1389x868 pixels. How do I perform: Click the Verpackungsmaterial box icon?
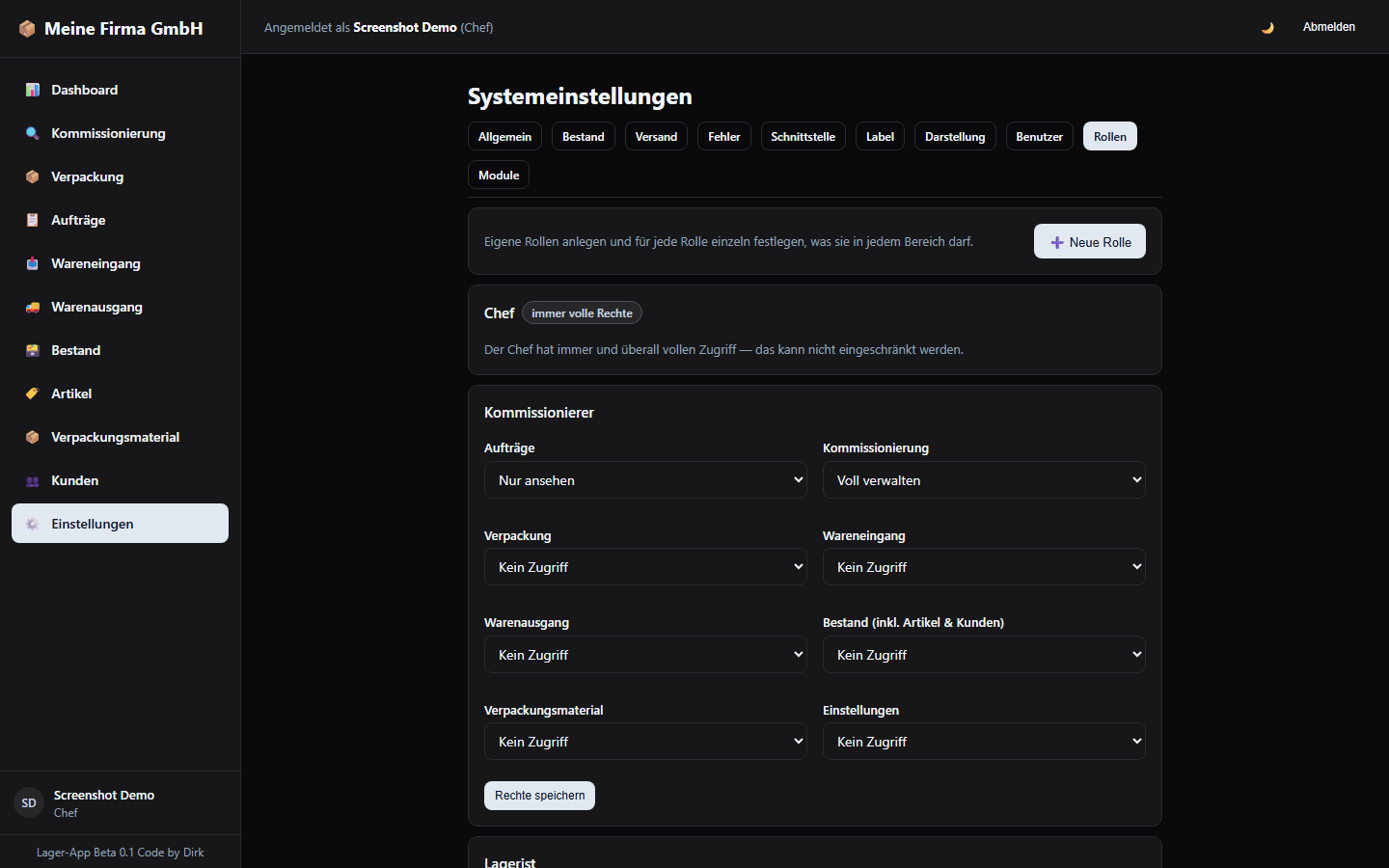coord(33,437)
